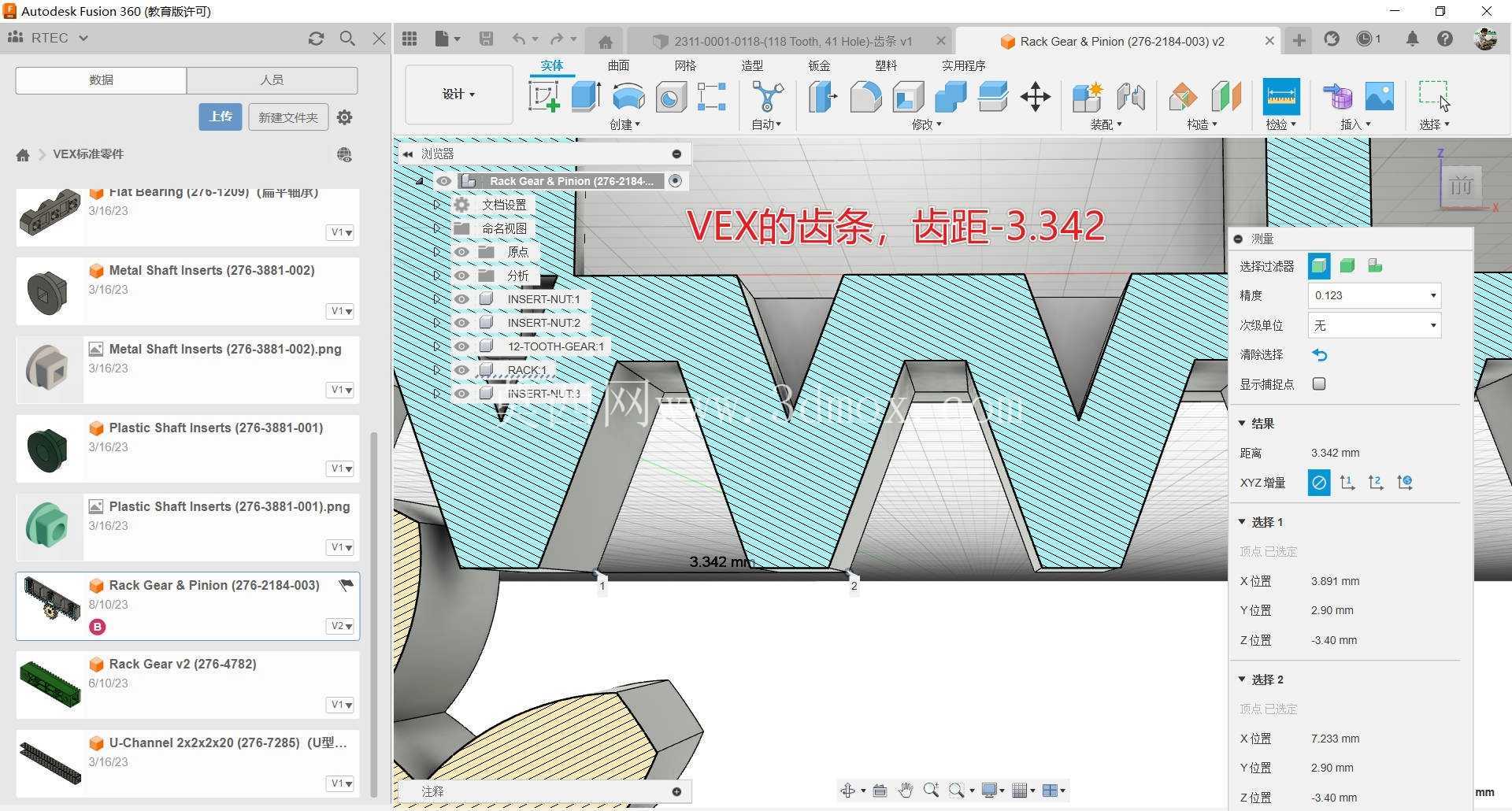Switch to the 钣金 ribbon tab

[x=819, y=65]
